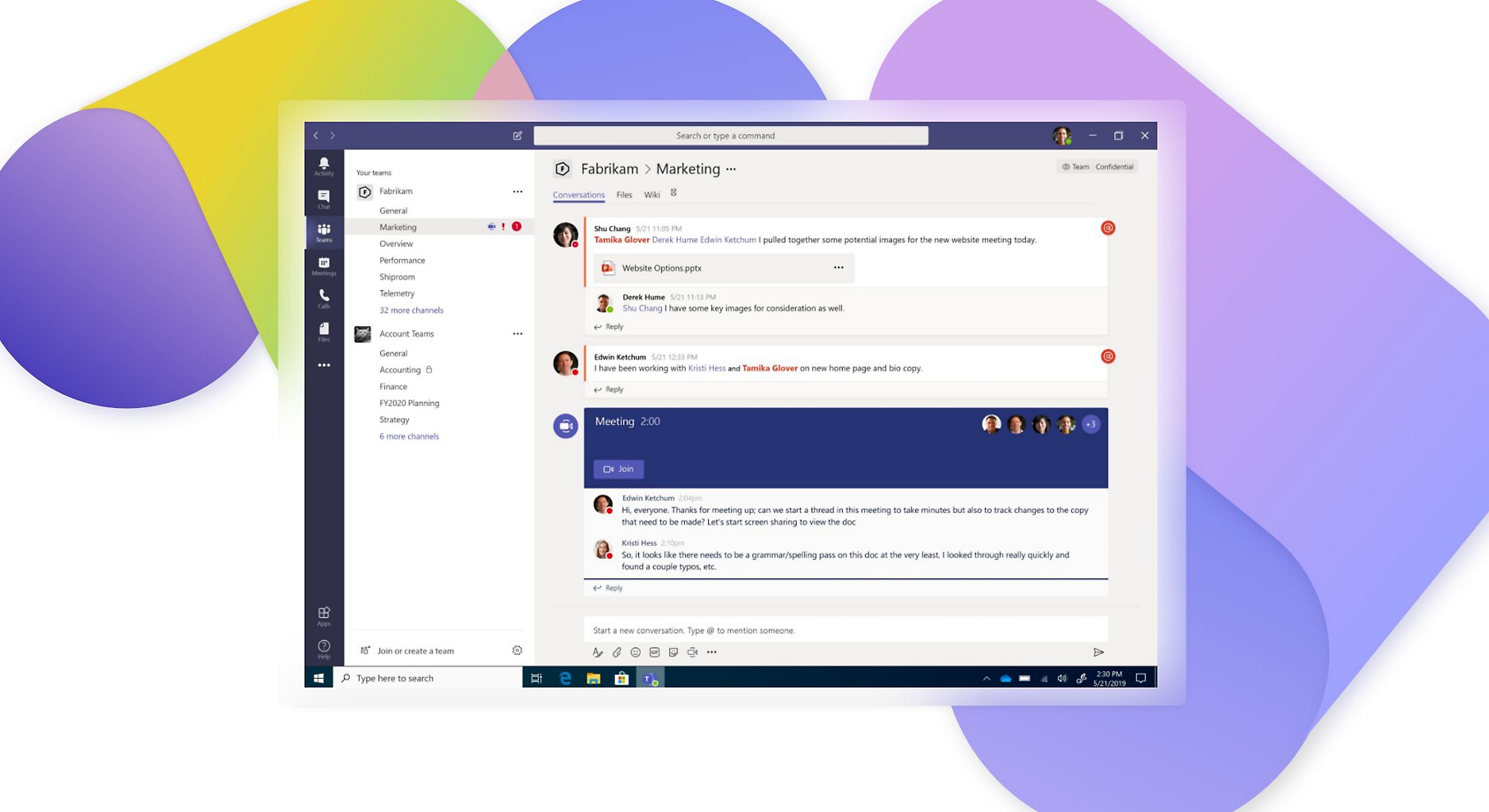The height and width of the screenshot is (812, 1489).
Task: Expand 6 more channels list
Action: (x=409, y=436)
